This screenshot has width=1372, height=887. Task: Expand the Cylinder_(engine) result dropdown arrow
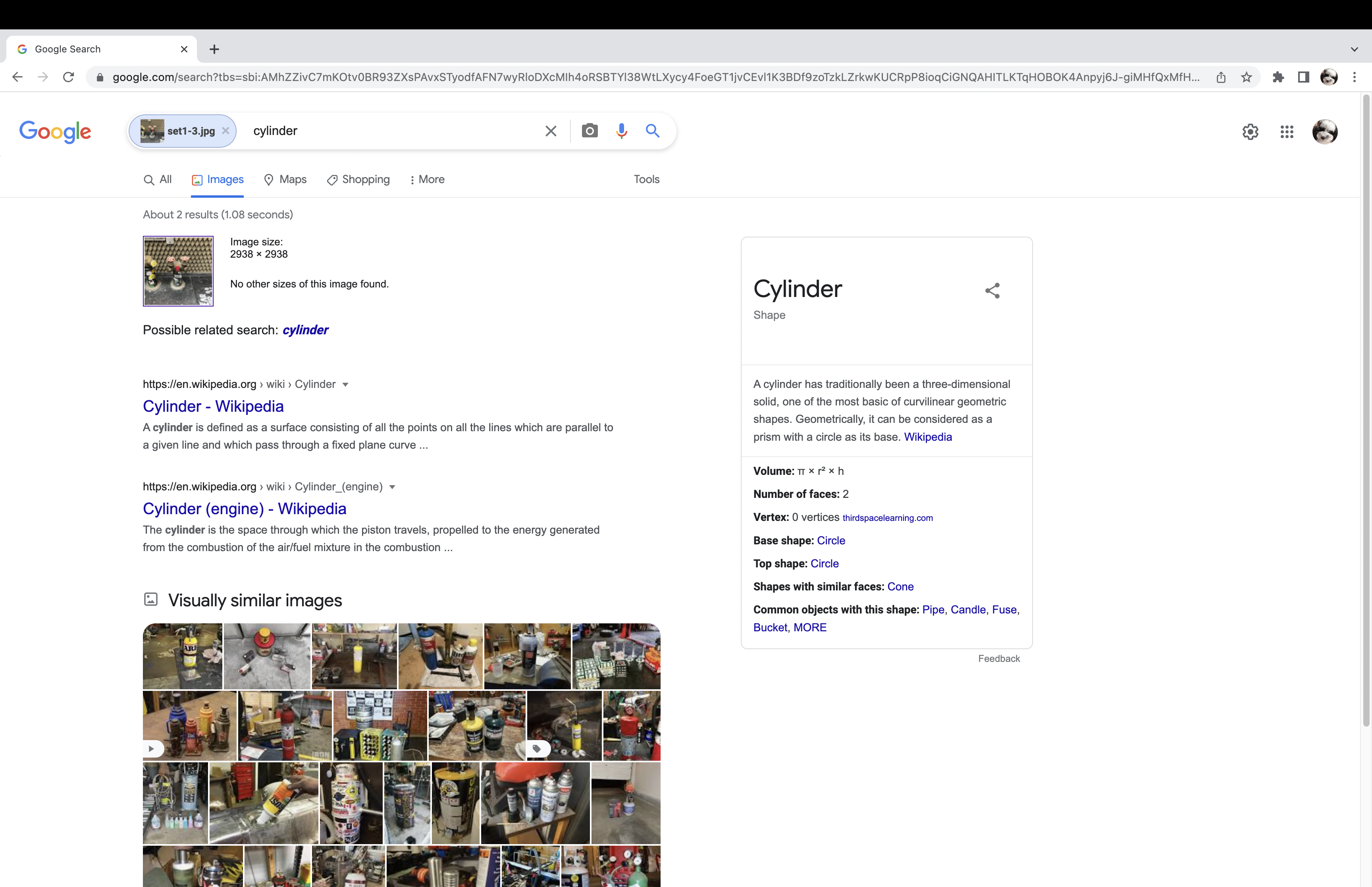click(392, 487)
